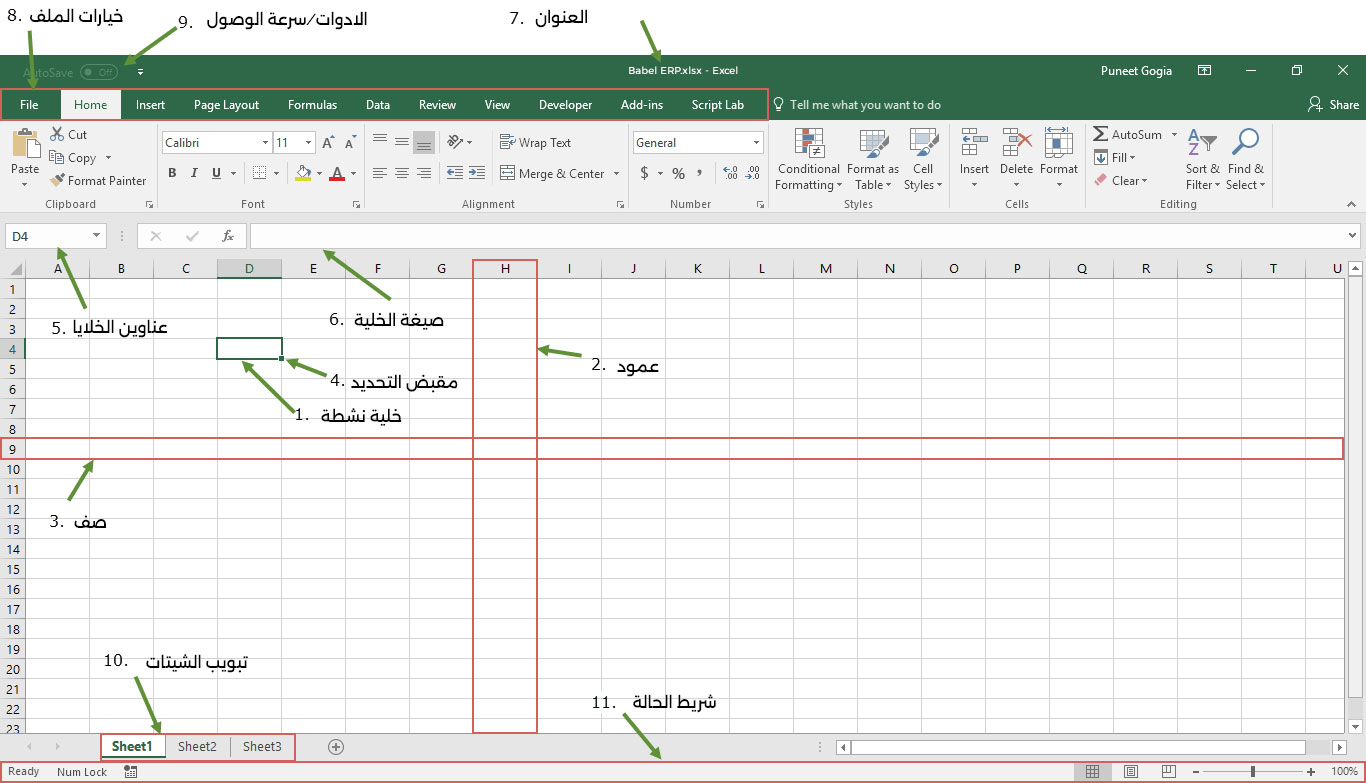
Task: Open Conditional Formatting options
Action: tap(808, 160)
